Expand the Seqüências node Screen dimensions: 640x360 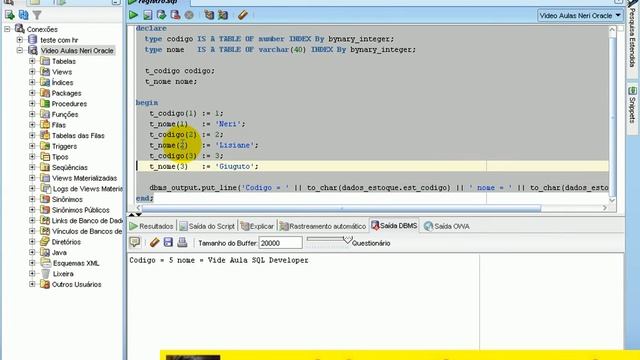point(32,167)
